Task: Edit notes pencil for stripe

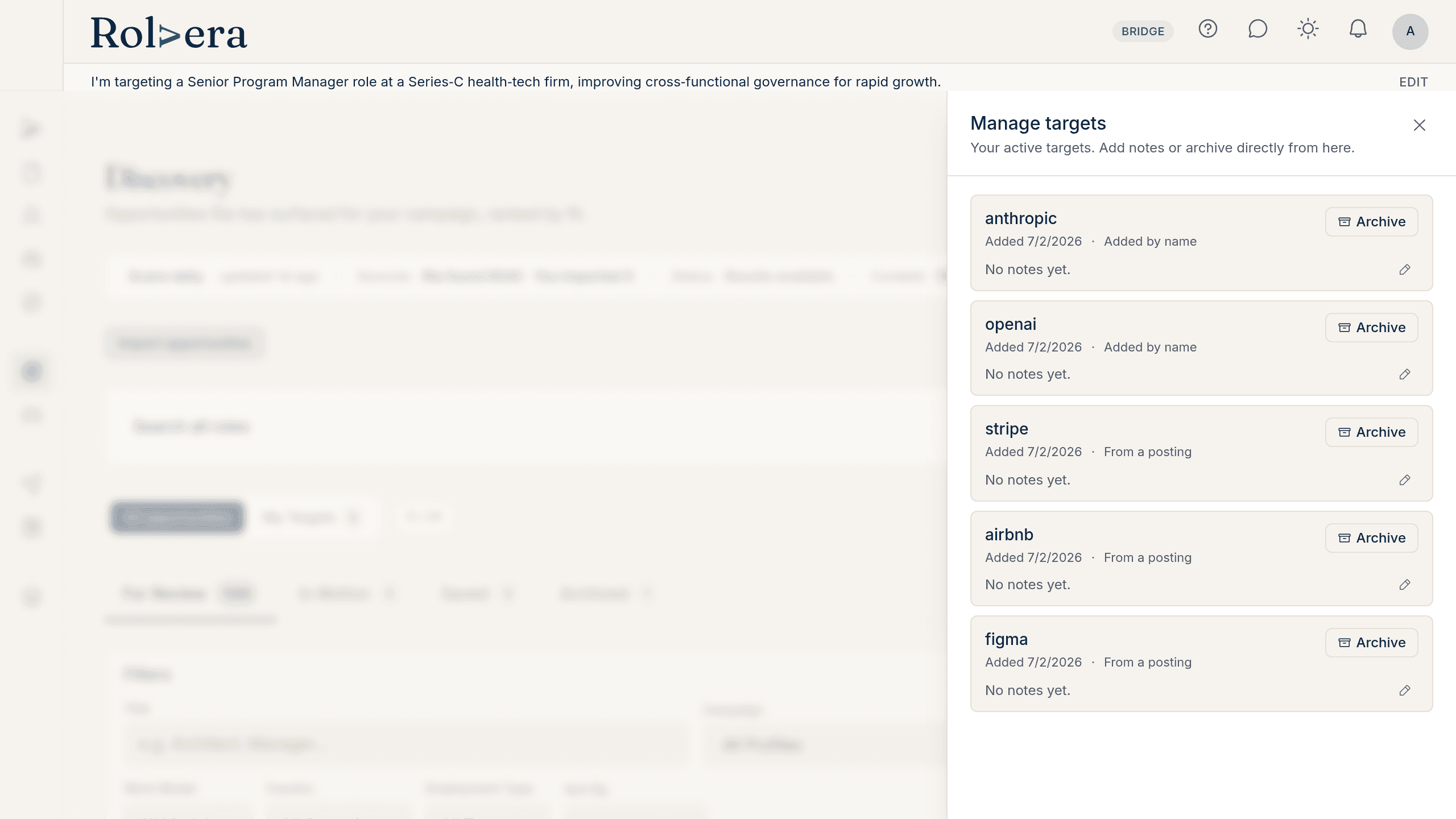Action: 1404,480
